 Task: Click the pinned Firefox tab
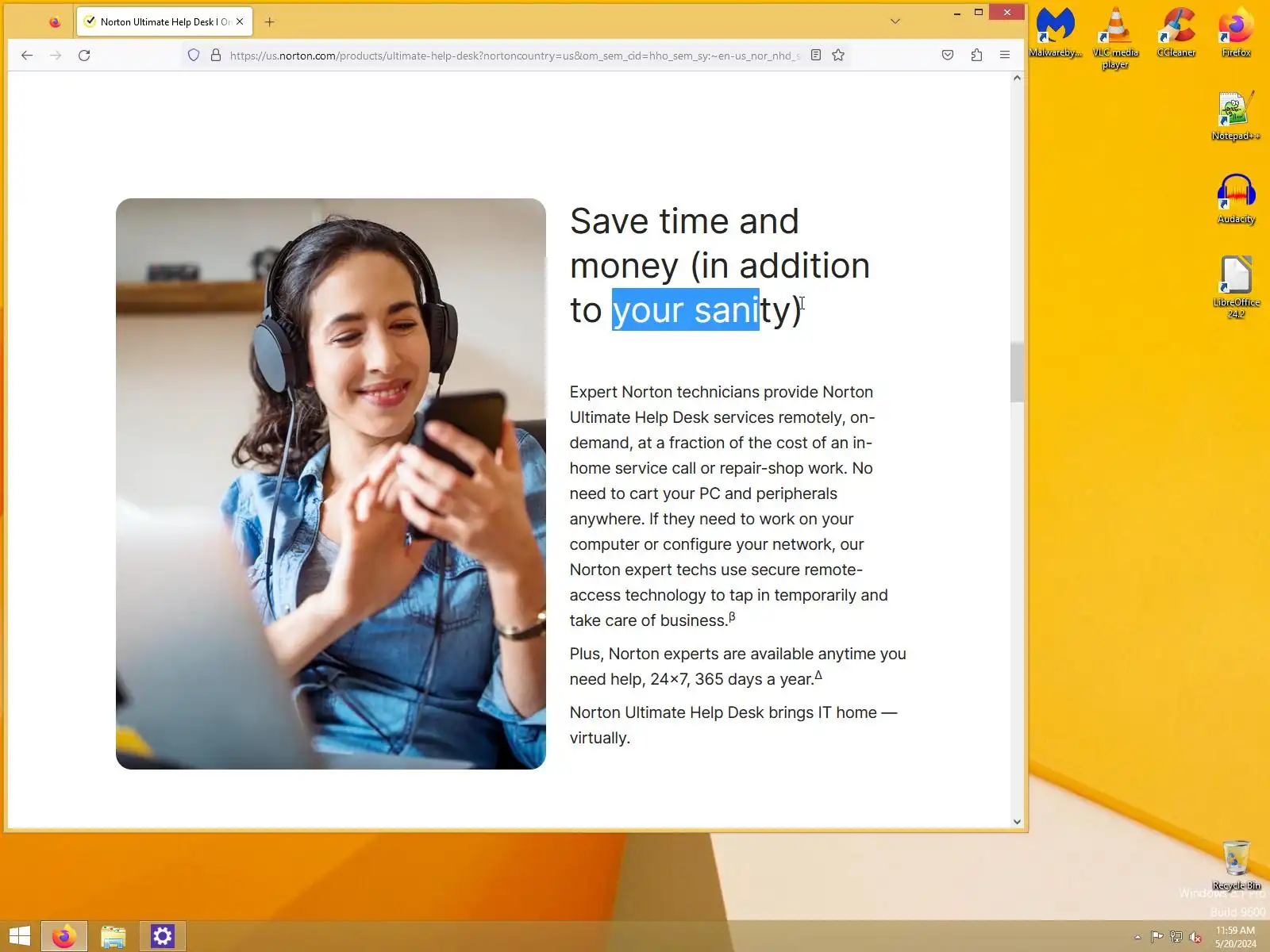tap(55, 22)
